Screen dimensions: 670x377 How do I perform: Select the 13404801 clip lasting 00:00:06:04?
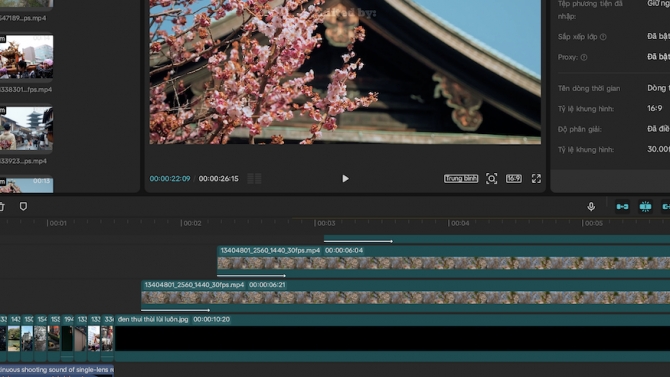(444, 262)
